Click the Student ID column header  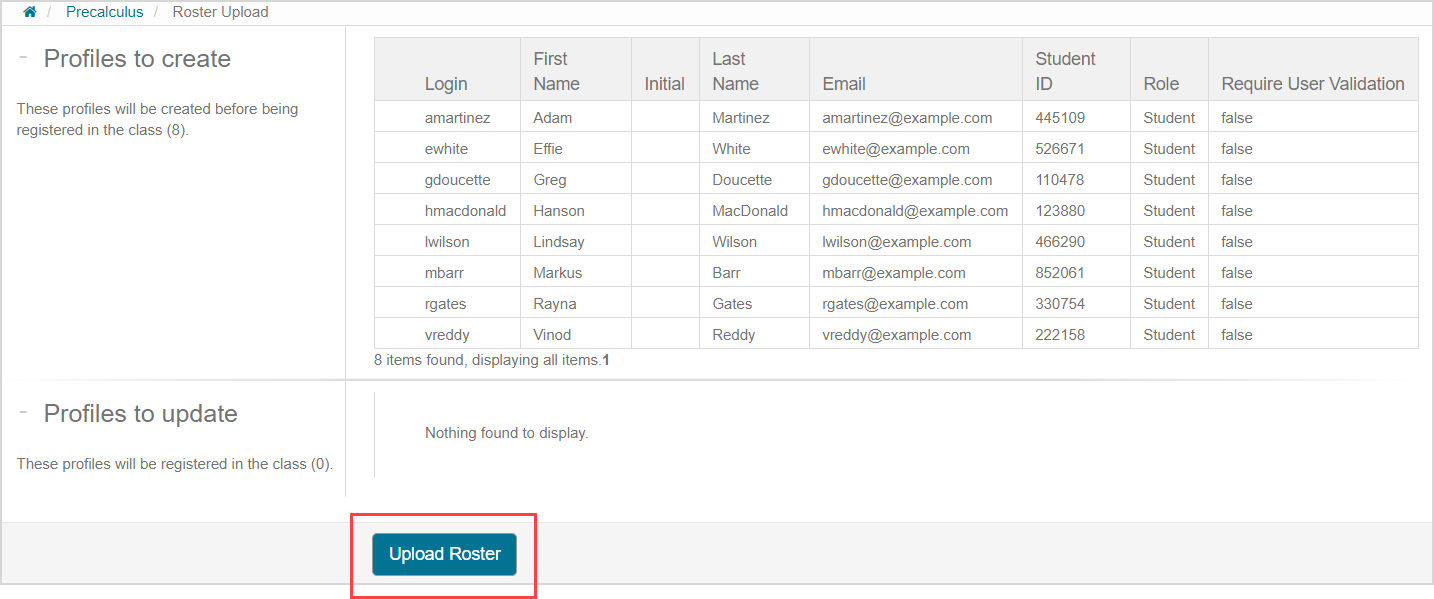pyautogui.click(x=1065, y=71)
